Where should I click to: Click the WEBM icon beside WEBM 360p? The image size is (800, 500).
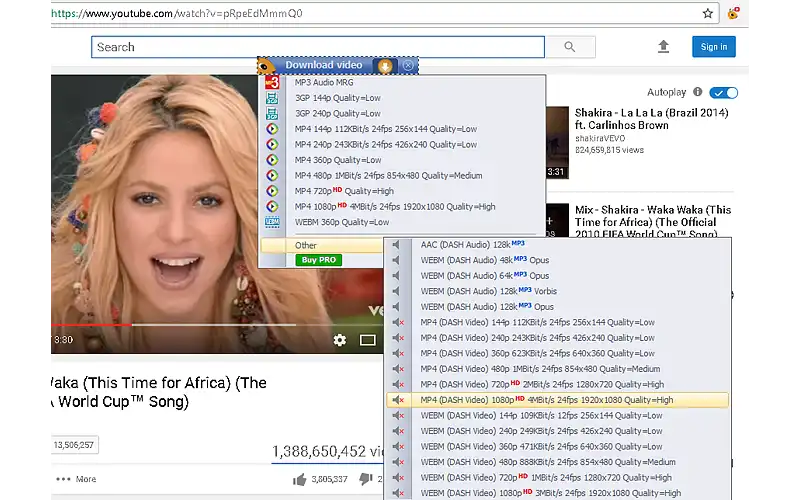pos(272,222)
